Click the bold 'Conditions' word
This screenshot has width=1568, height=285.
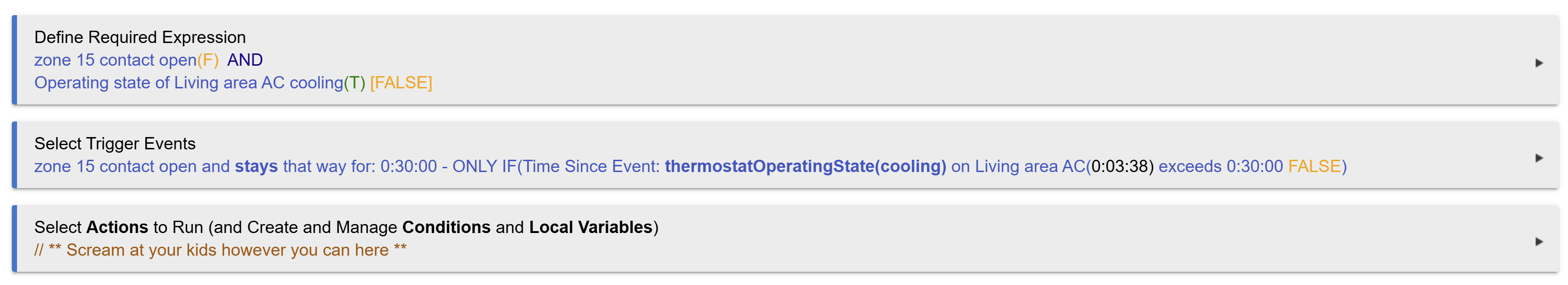coord(446,227)
